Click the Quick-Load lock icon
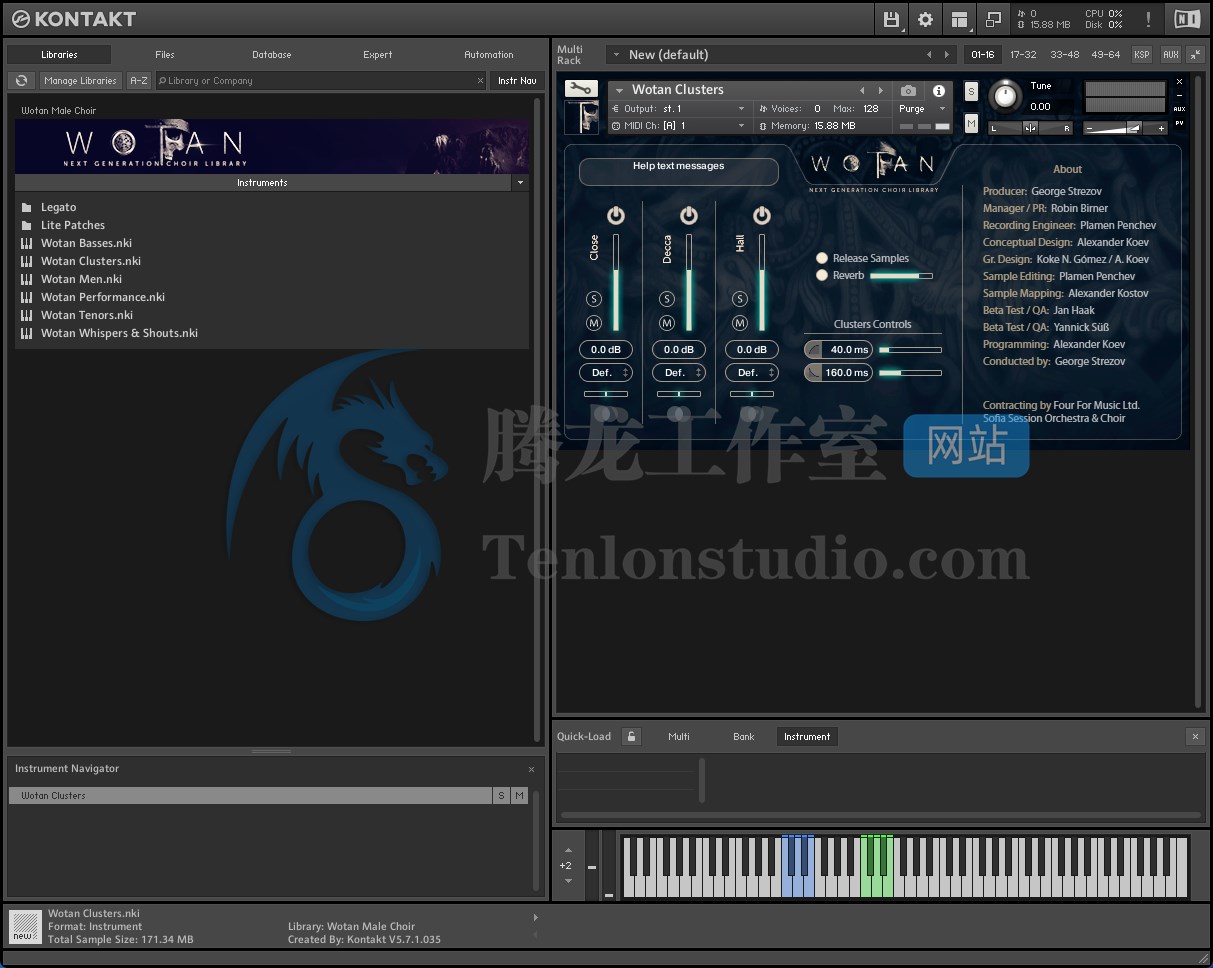 click(631, 736)
